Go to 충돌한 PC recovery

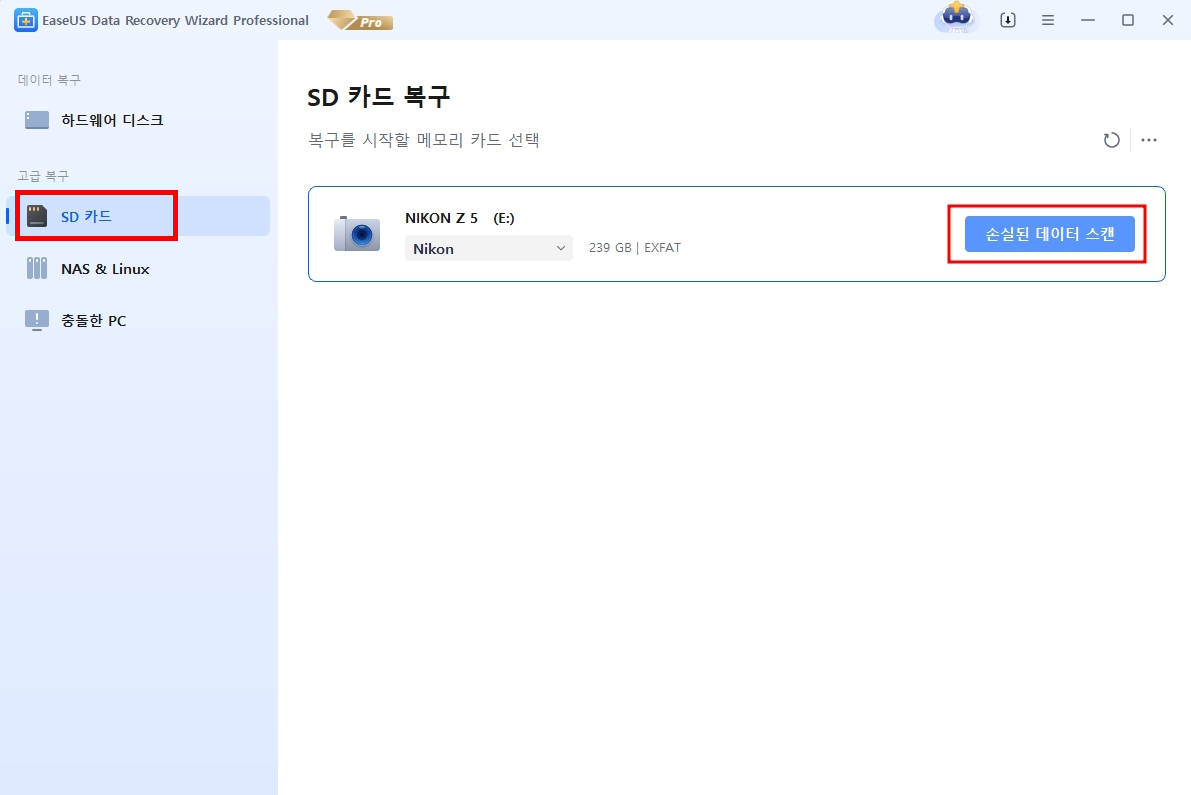click(x=93, y=321)
